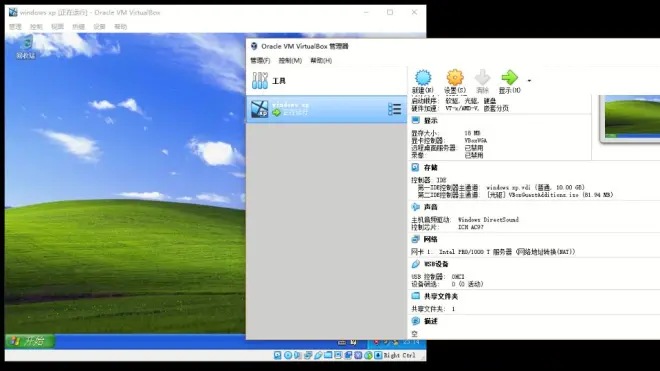Open 管理 menu in windows xp VM window

coord(15,27)
